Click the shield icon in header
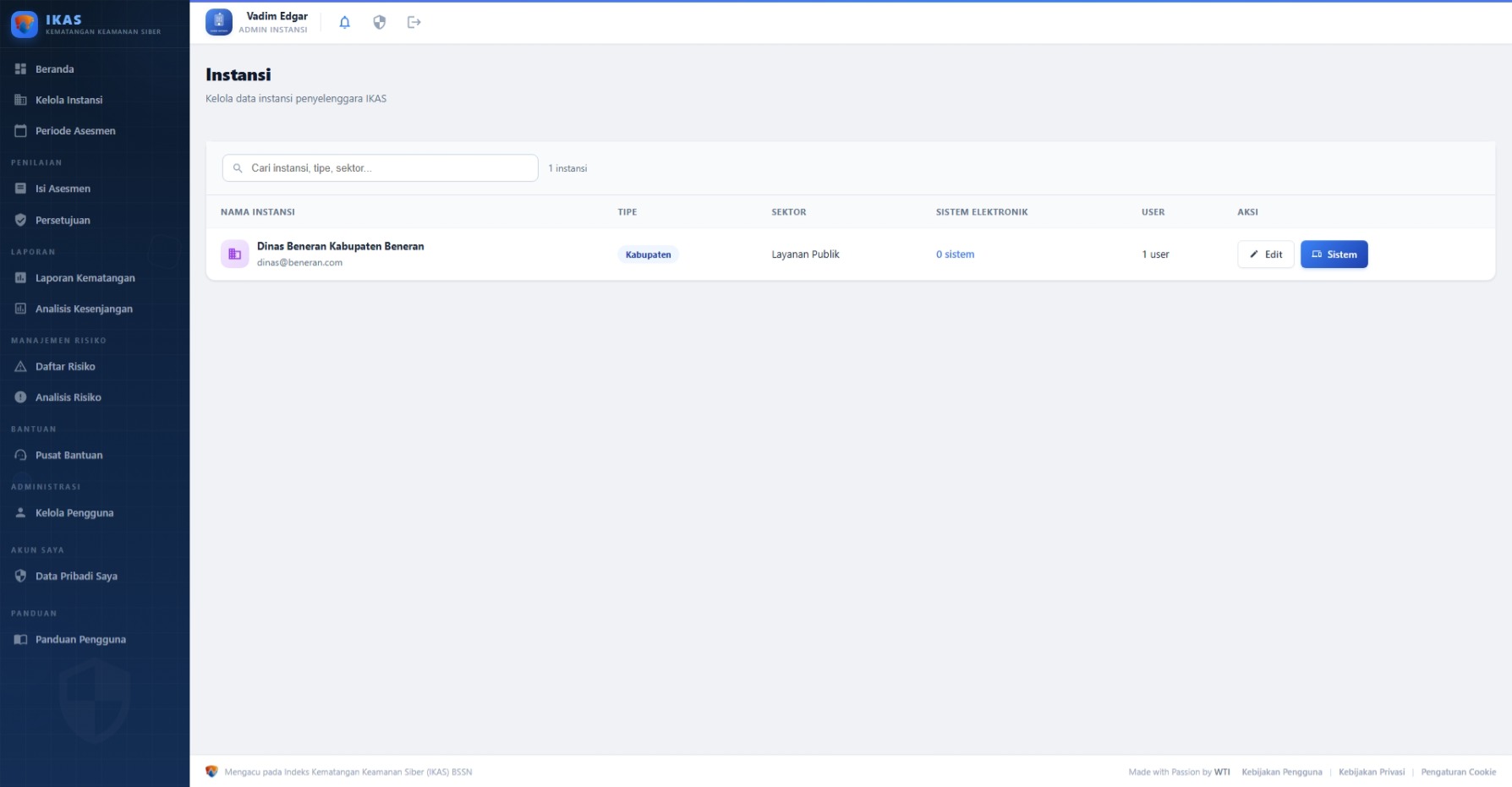The width and height of the screenshot is (1512, 787). tap(379, 23)
